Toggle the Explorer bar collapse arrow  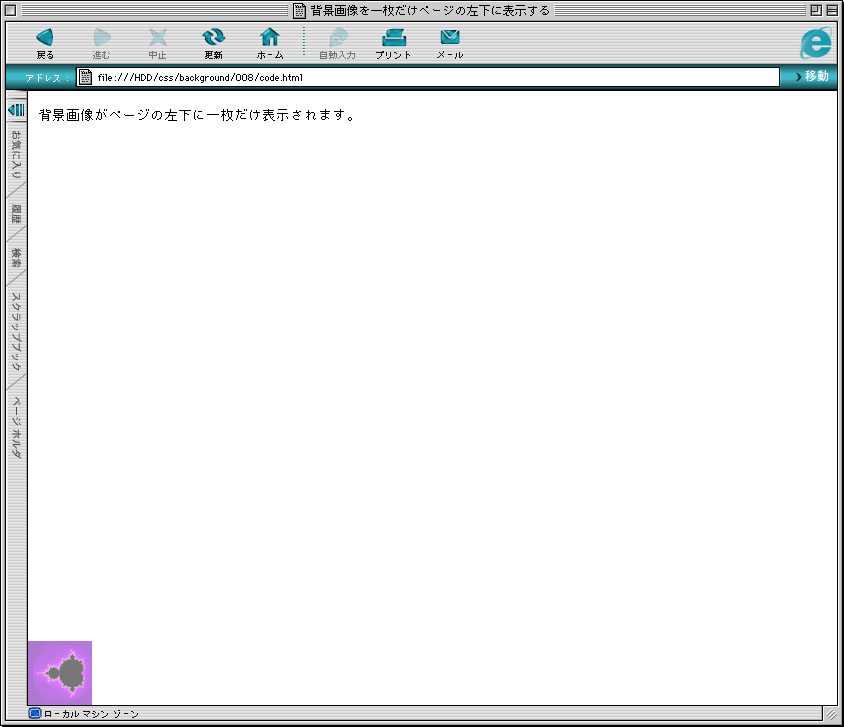click(16, 109)
